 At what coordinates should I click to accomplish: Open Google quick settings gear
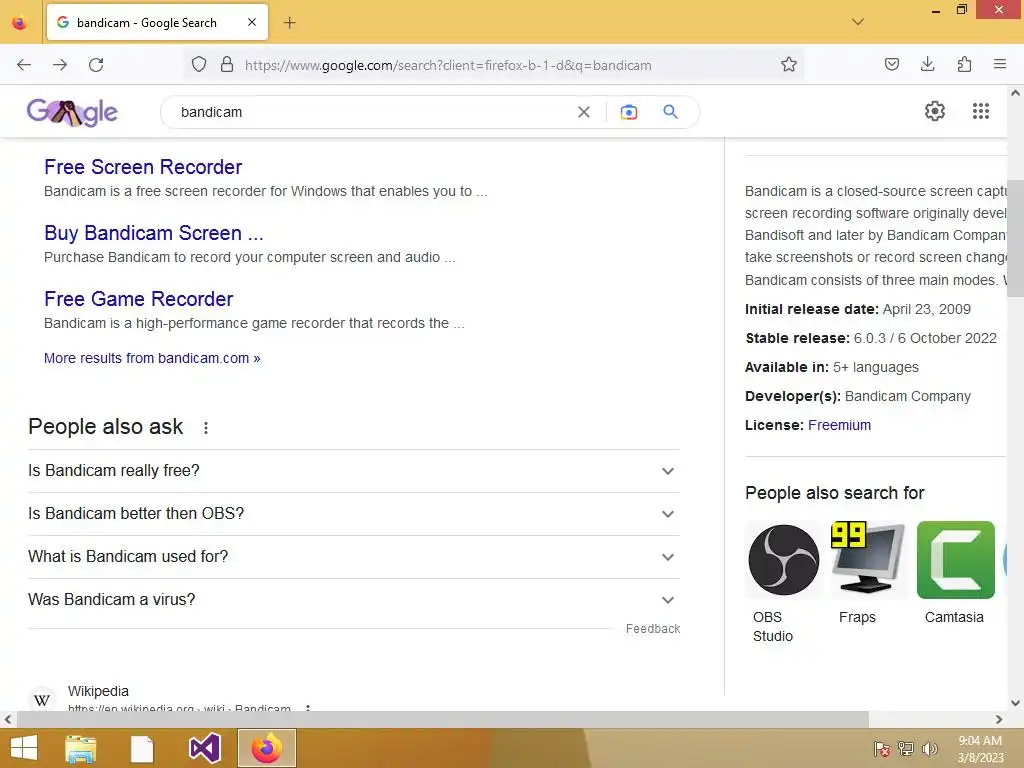[935, 111]
